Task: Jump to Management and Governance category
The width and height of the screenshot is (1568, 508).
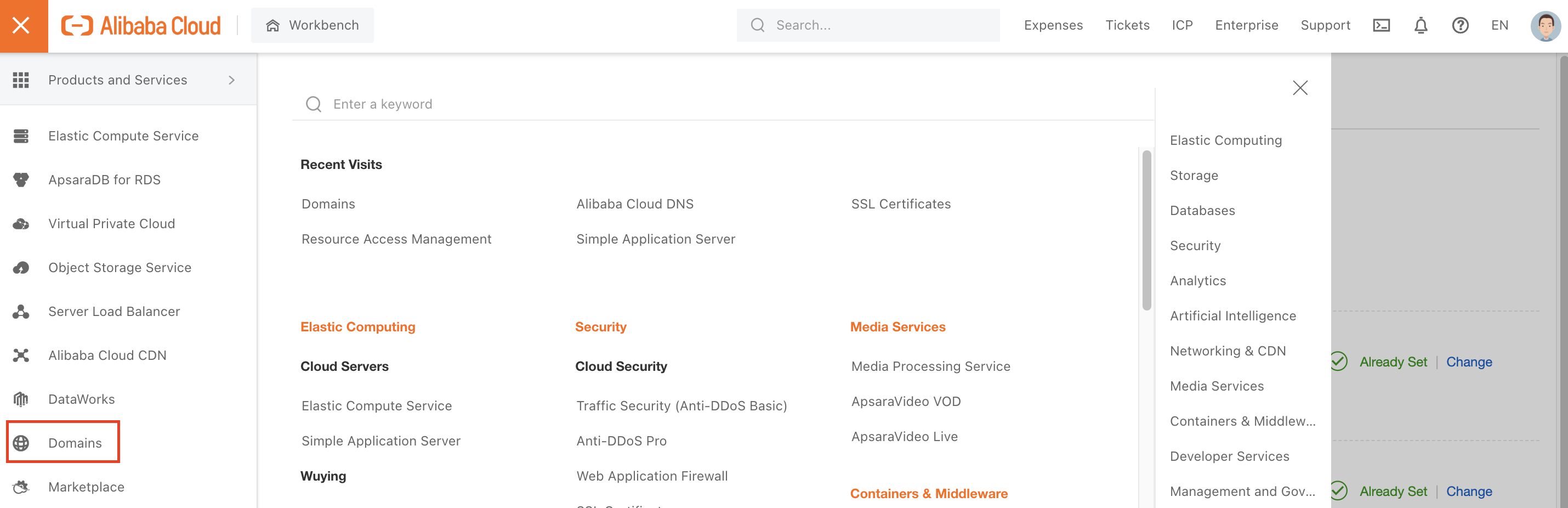Action: (1242, 492)
